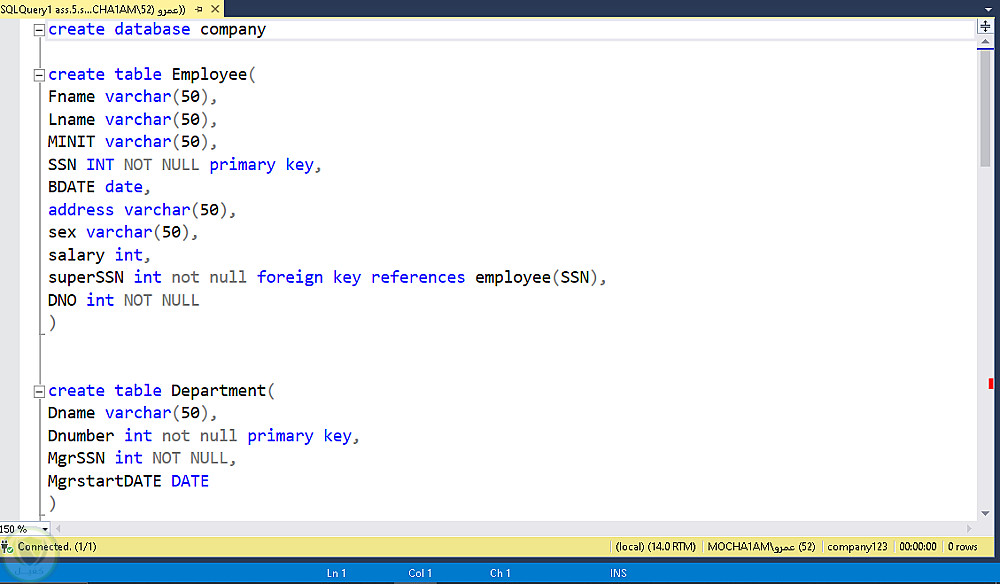This screenshot has height=584, width=1000.
Task: Click the 'MgrSSN' column name
Action: click(x=77, y=458)
